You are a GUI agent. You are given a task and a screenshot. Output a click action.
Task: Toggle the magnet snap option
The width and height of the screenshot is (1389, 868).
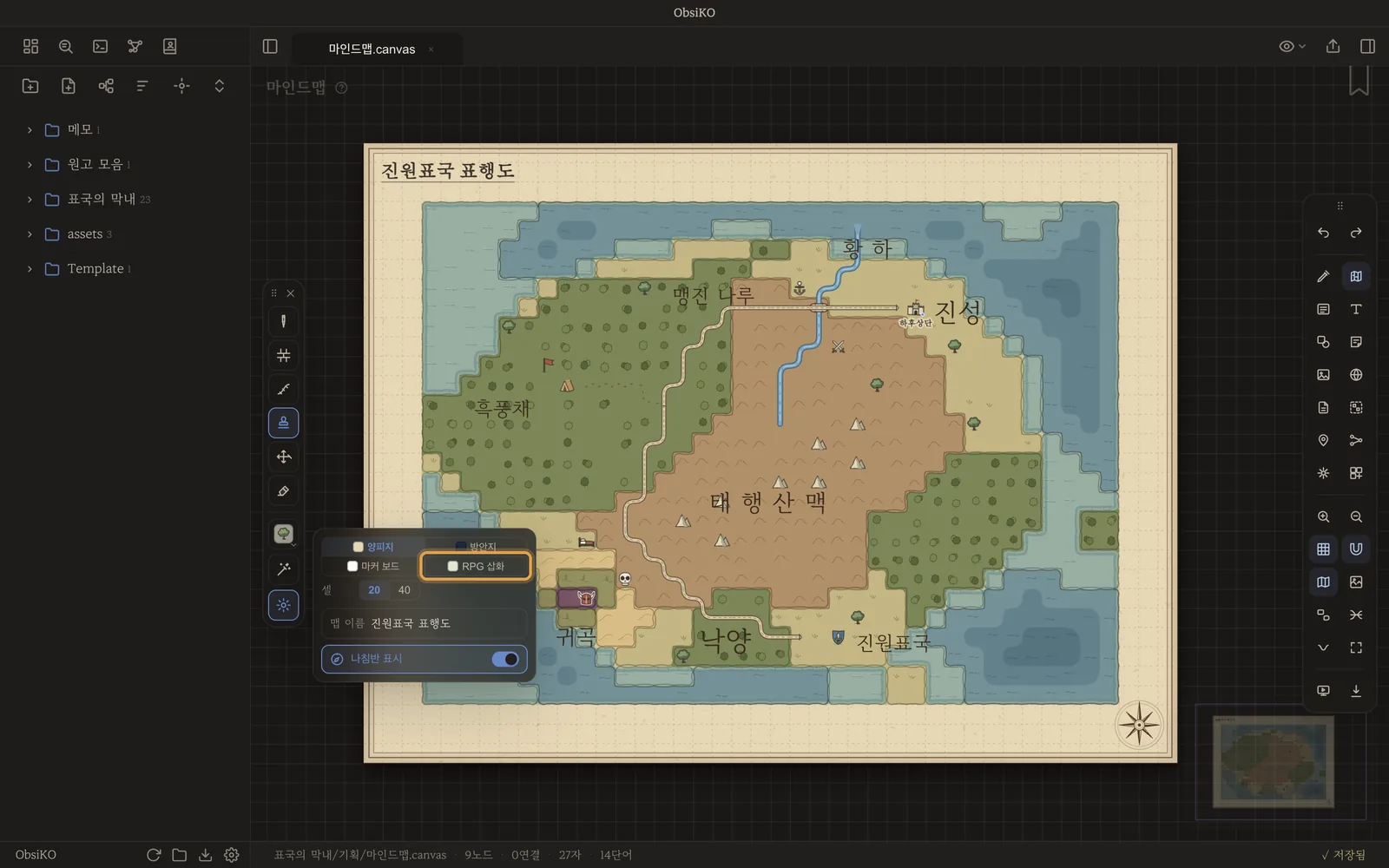[1356, 549]
